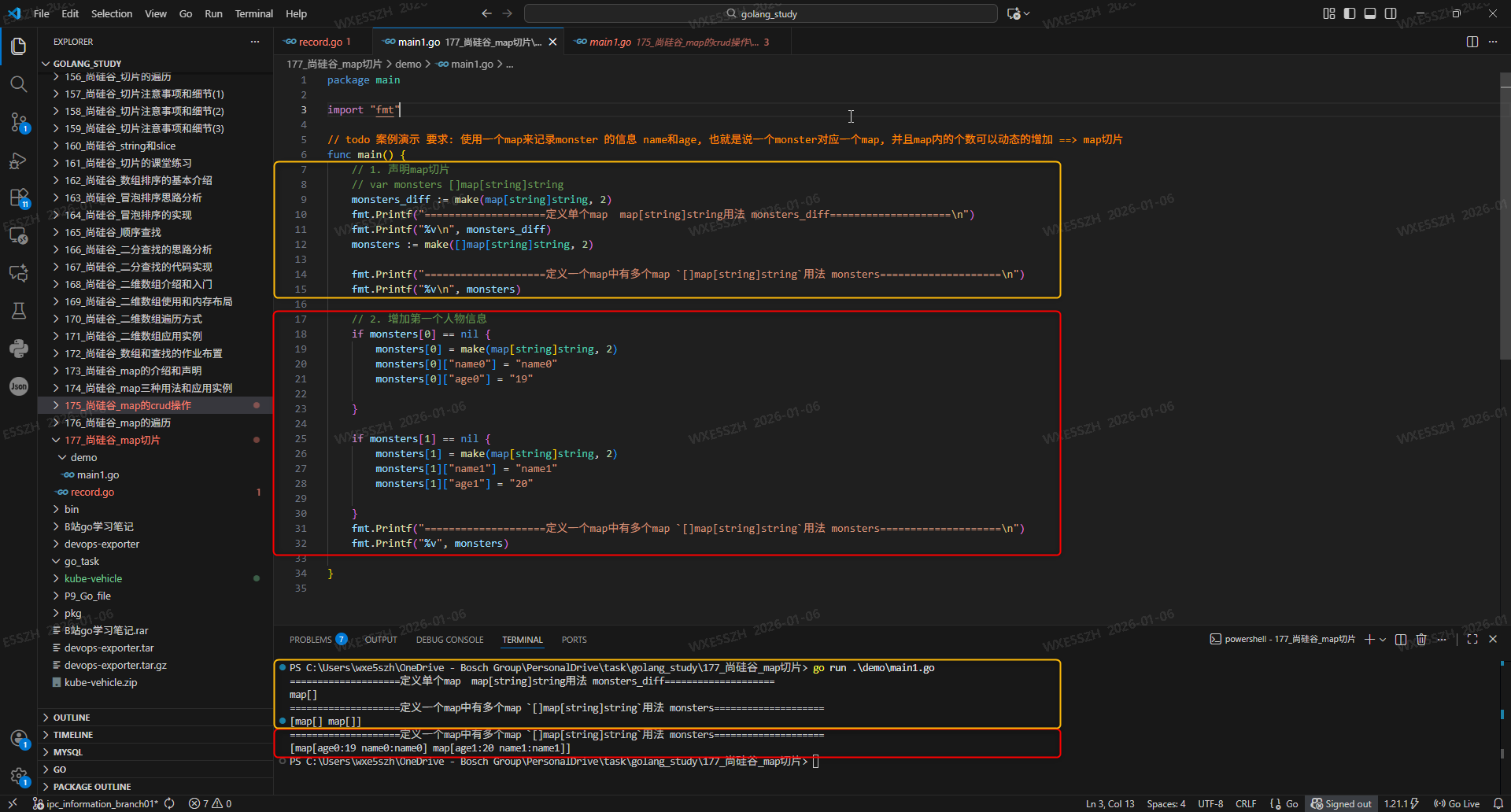The width and height of the screenshot is (1511, 812).
Task: Change file encoding UTF-8
Action: 1210,803
